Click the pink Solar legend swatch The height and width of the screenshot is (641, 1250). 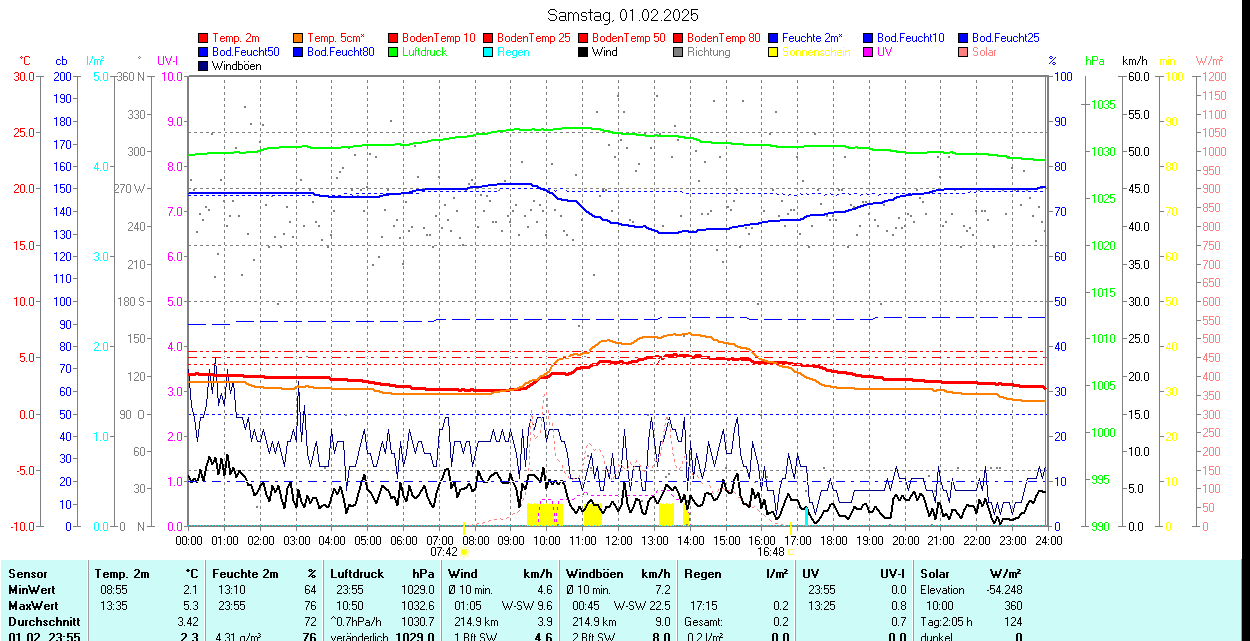pyautogui.click(x=964, y=52)
